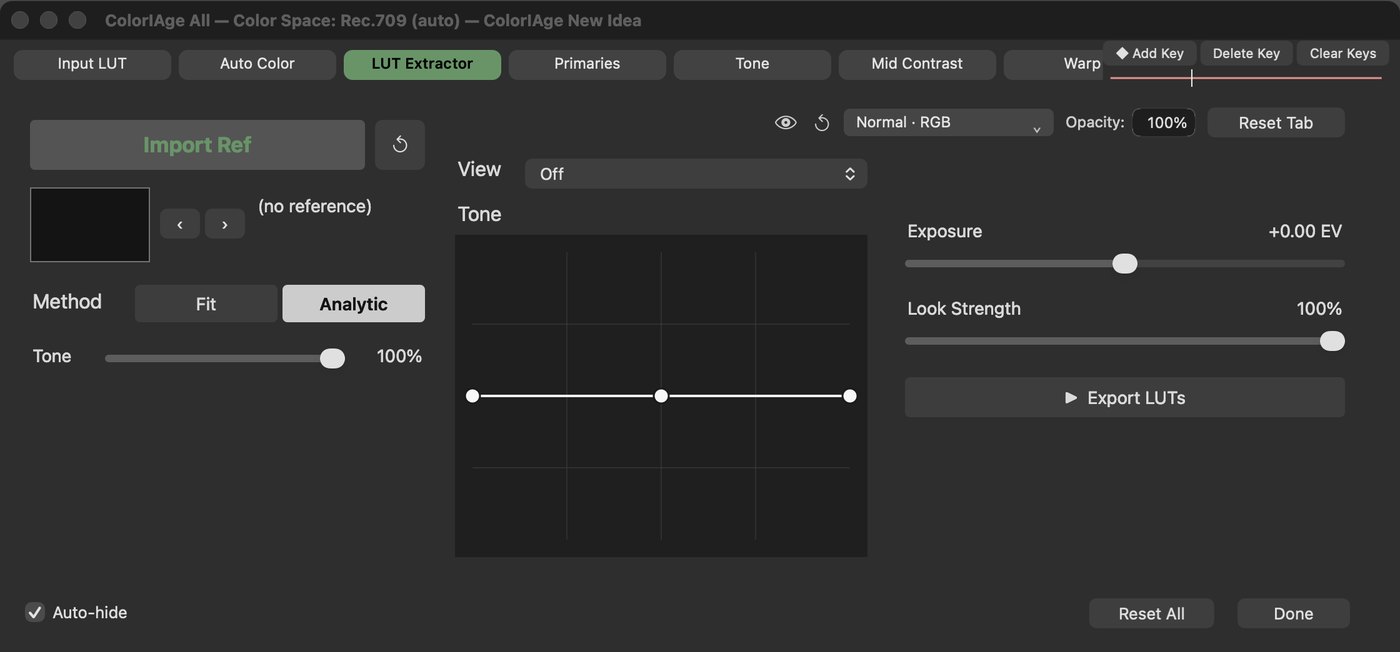
Task: Select the right tone curve point
Action: 850,396
